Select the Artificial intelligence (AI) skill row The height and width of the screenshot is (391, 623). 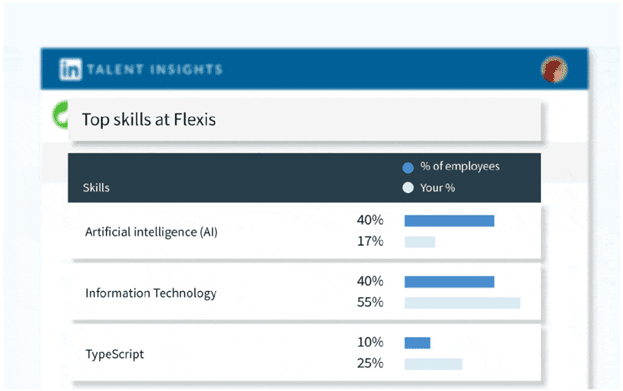pos(306,232)
